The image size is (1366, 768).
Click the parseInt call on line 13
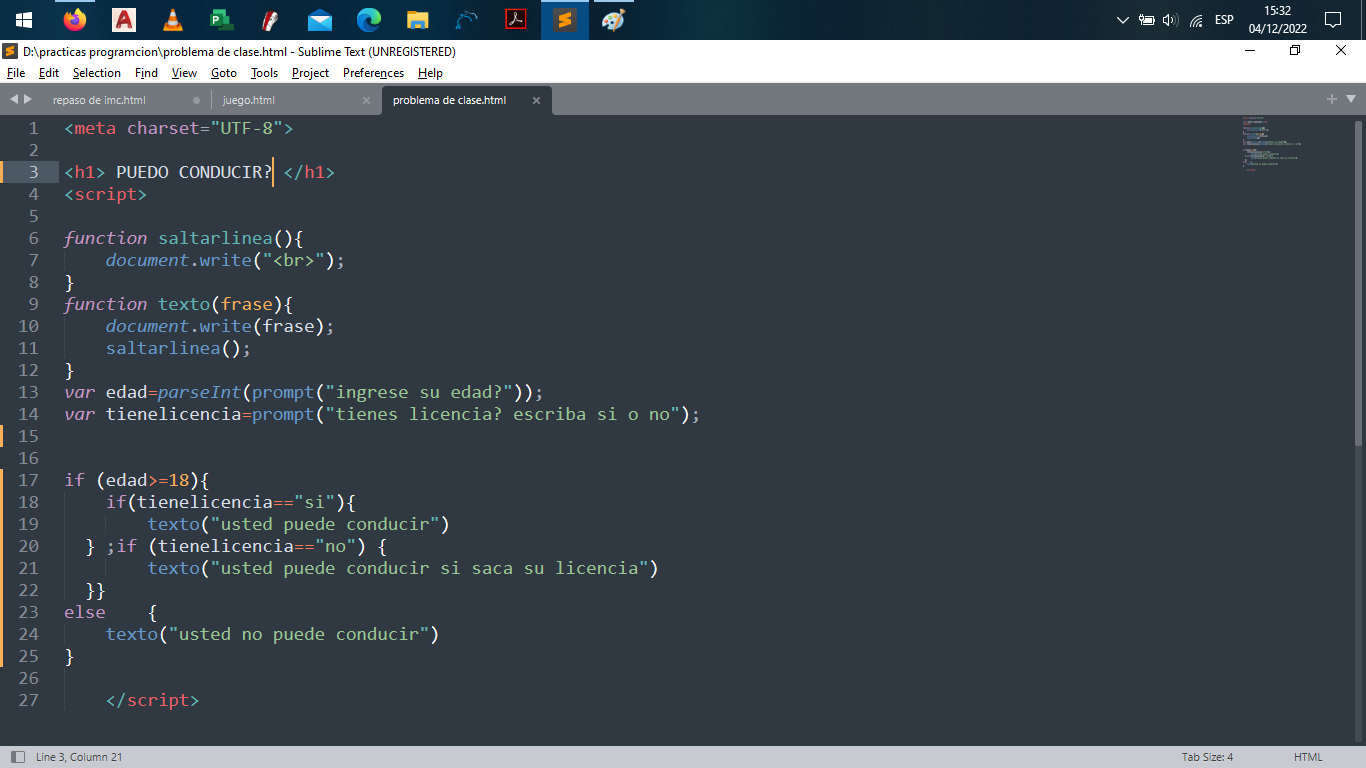point(199,392)
